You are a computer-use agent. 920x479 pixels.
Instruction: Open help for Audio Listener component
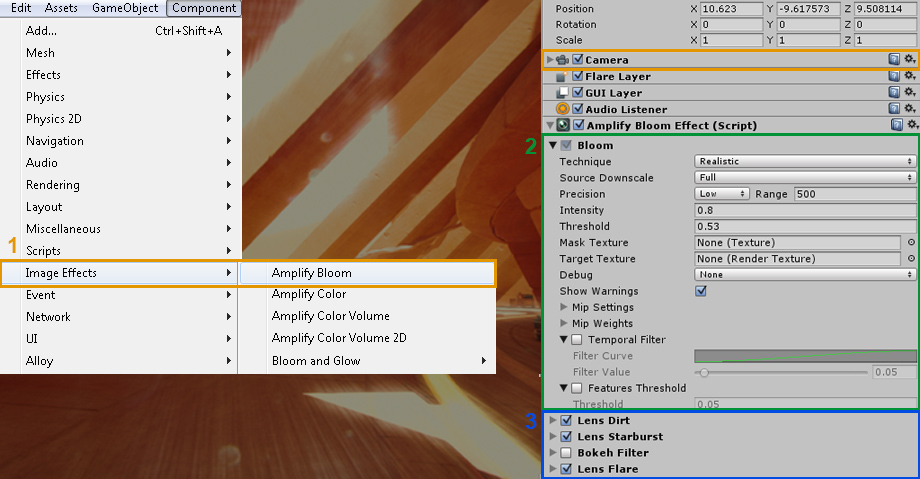tap(894, 108)
